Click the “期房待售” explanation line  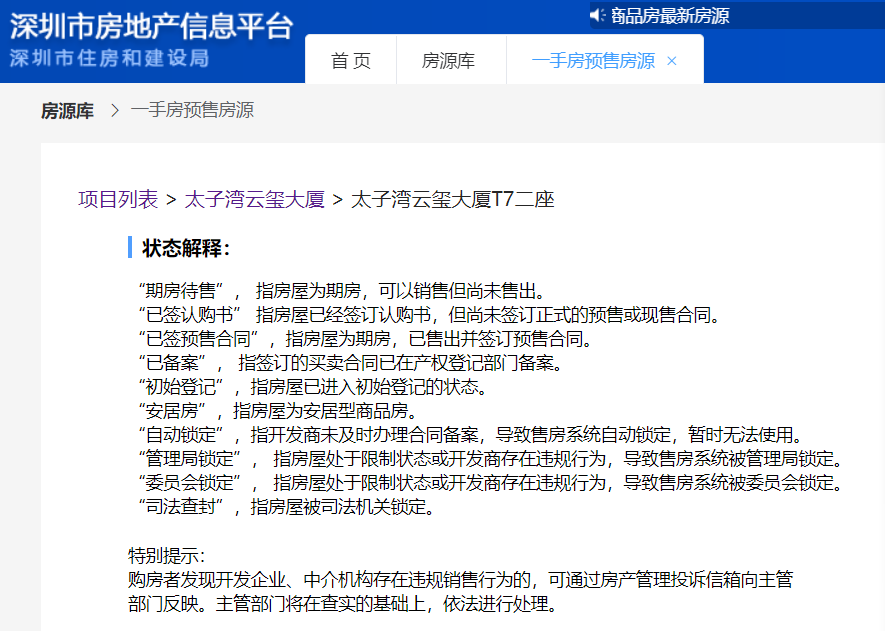tap(343, 291)
